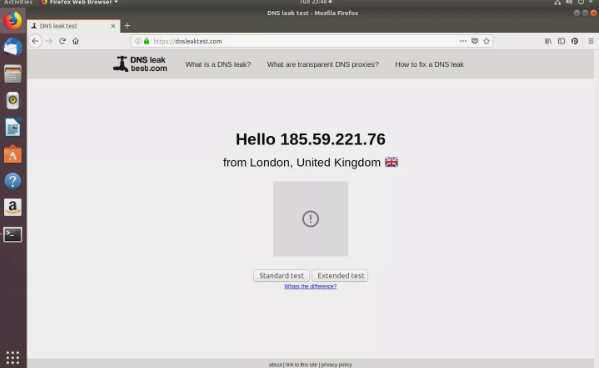Close the DNS leak test tab
This screenshot has width=599, height=368.
click(x=113, y=26)
